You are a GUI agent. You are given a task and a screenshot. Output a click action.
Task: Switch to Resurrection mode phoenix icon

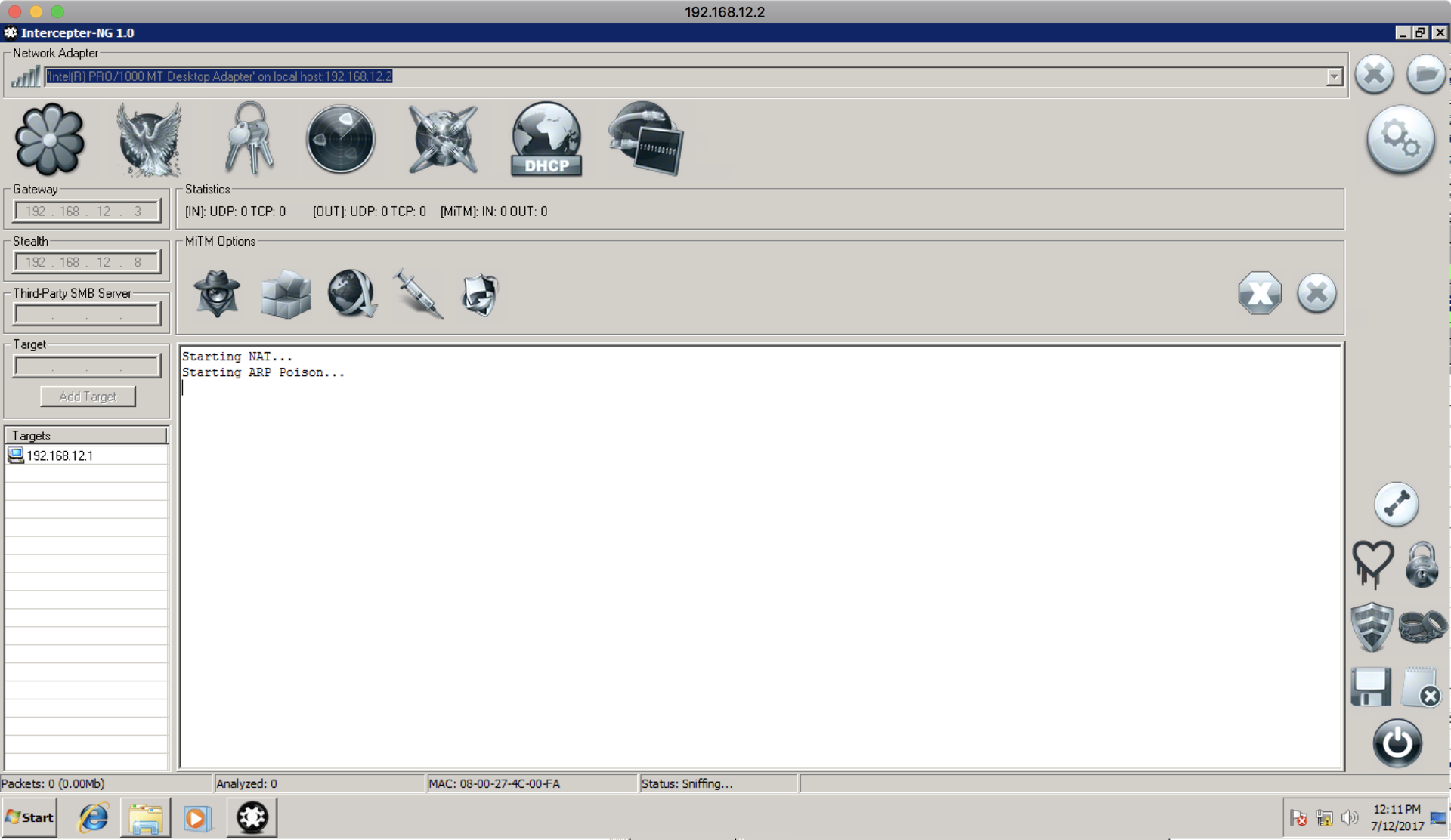tap(149, 140)
